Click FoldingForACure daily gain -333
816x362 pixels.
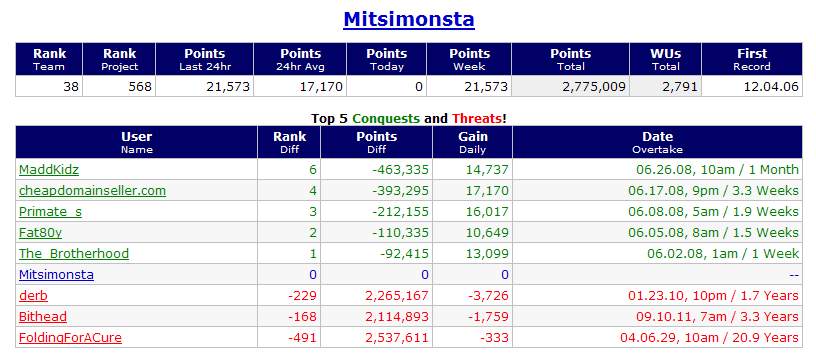pyautogui.click(x=495, y=338)
